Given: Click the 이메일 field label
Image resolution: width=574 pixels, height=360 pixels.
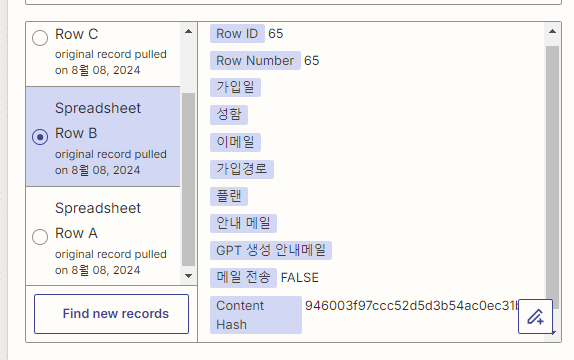Looking at the screenshot, I should coord(235,142).
